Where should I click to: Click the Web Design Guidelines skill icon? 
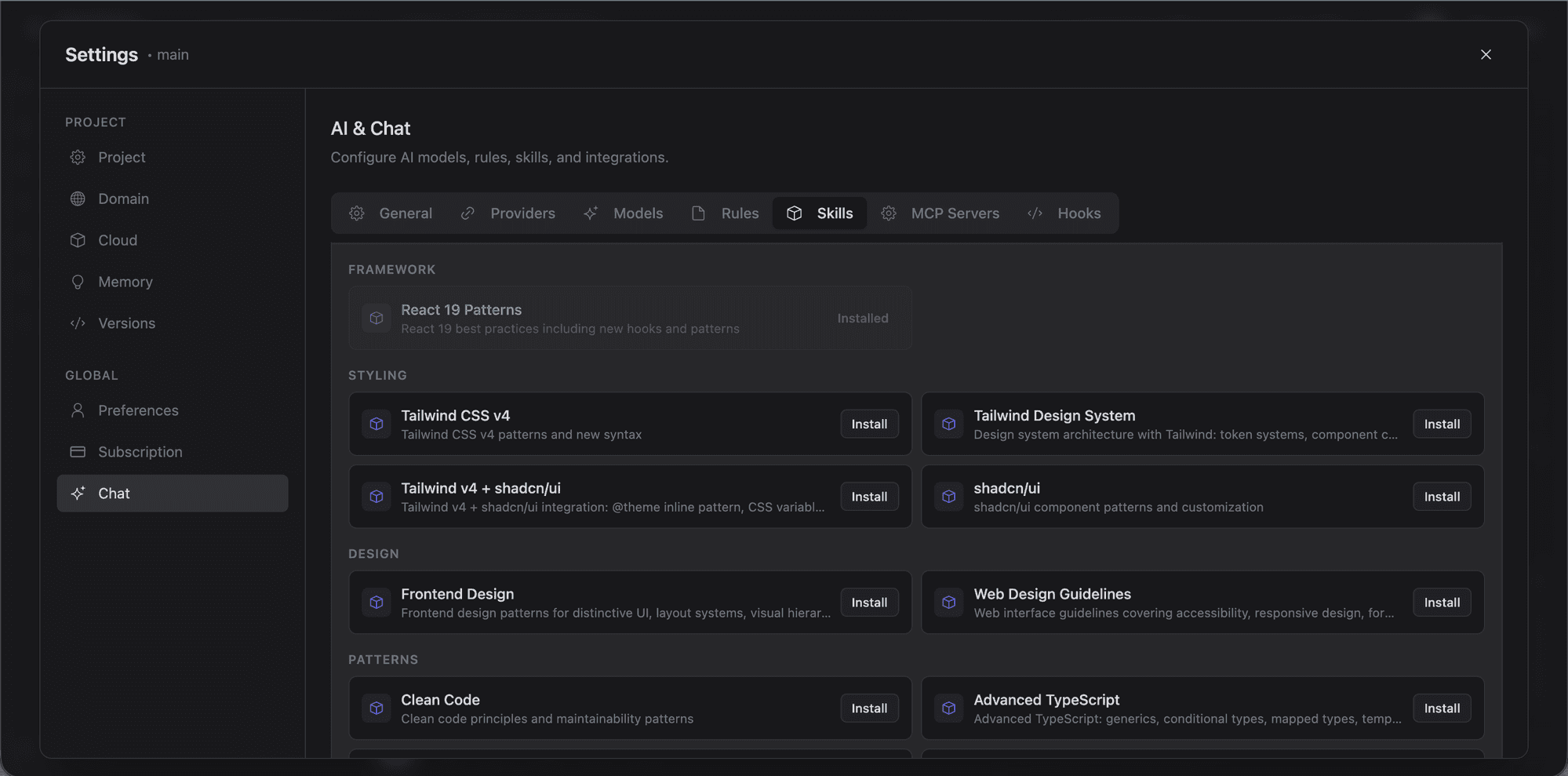point(949,602)
